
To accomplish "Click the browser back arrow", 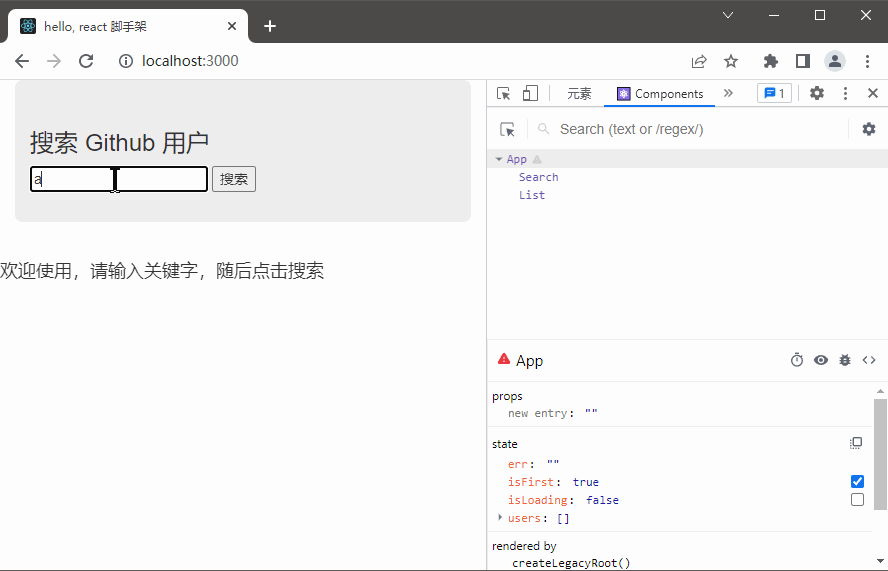I will tap(22, 61).
